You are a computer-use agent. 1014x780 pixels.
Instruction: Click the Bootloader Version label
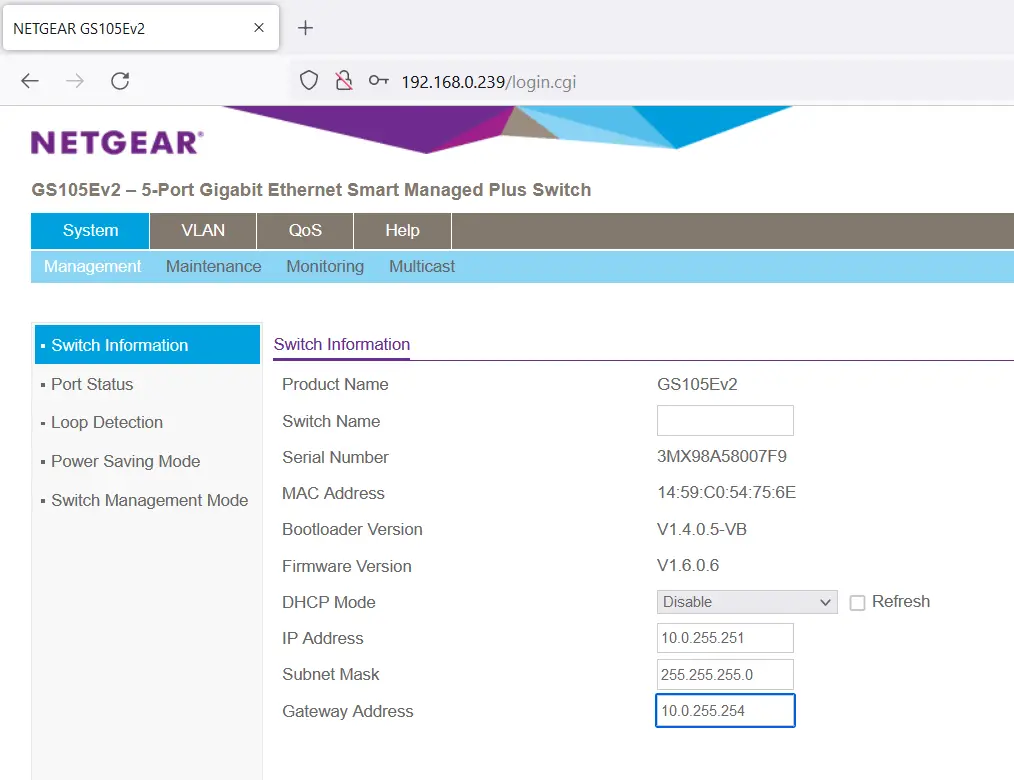352,530
